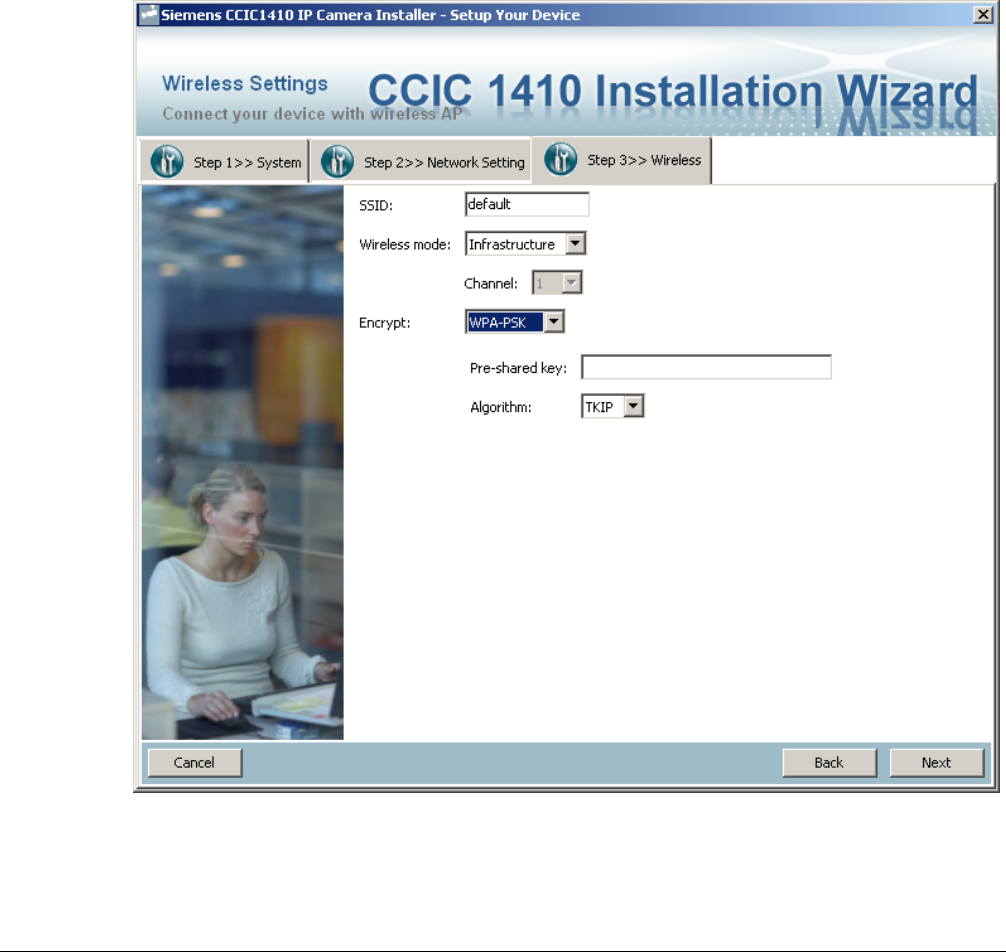Proceed with the Next button

(936, 763)
